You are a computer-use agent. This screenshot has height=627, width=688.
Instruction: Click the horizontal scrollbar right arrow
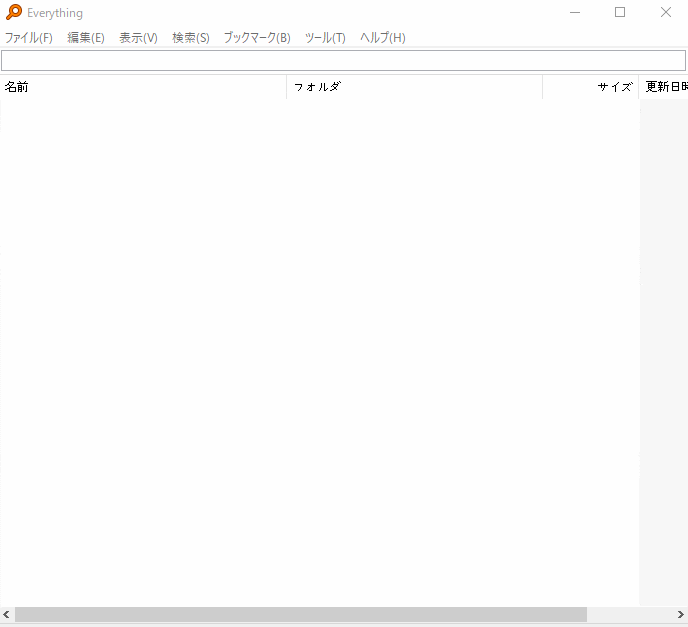tap(681, 614)
